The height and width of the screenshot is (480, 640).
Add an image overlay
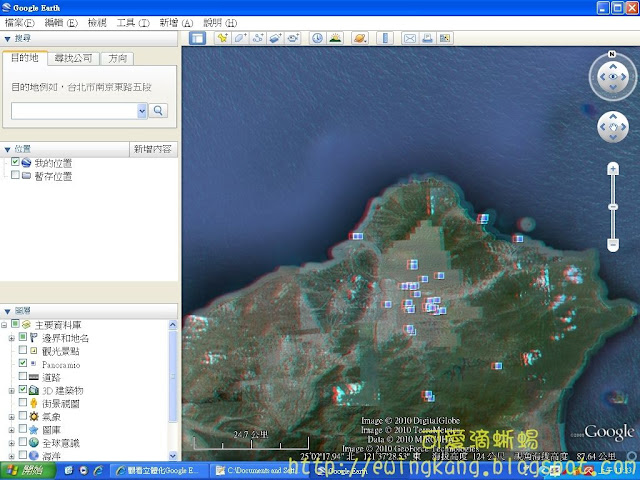pyautogui.click(x=275, y=38)
